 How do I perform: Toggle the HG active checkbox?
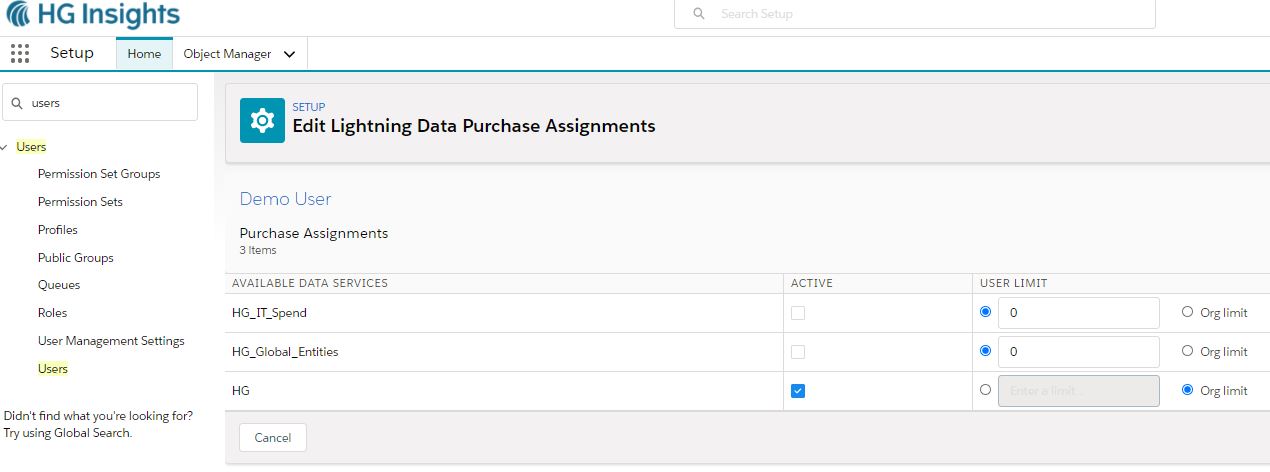pyautogui.click(x=797, y=391)
